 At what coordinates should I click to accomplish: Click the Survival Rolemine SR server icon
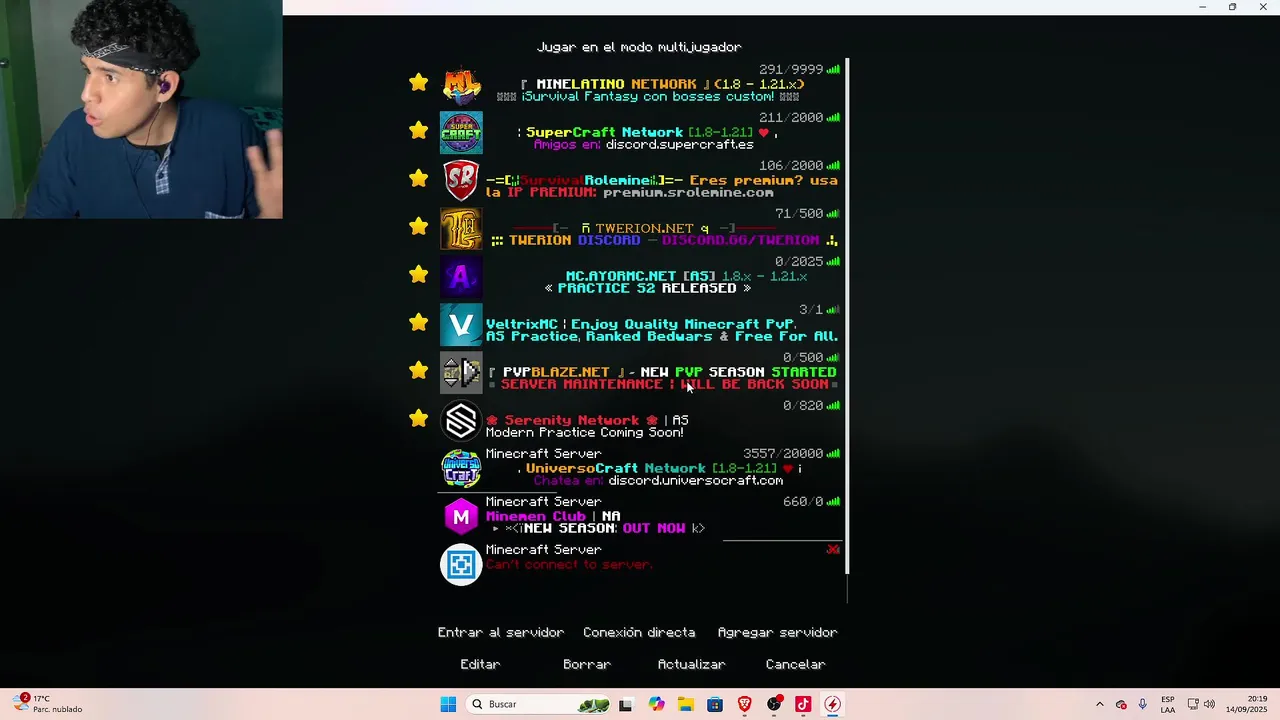pyautogui.click(x=461, y=180)
